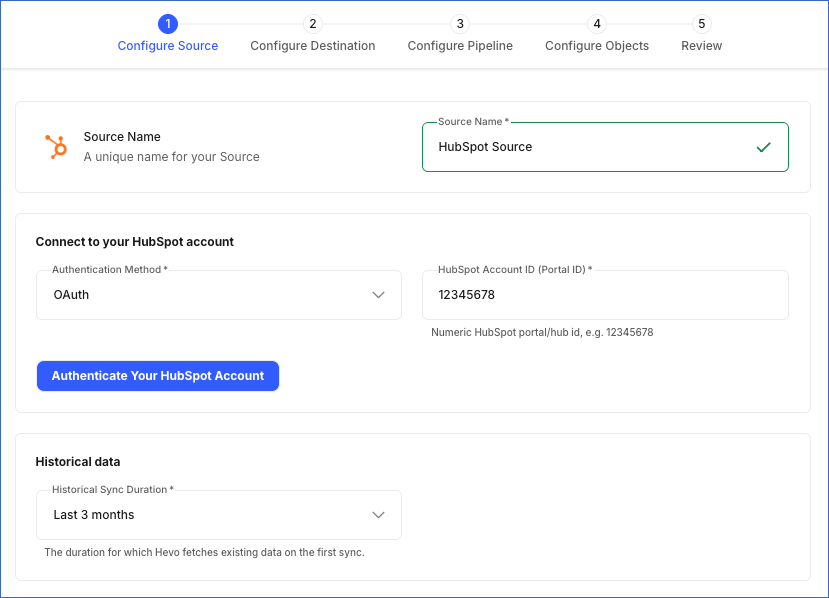Go to the Review step
Image resolution: width=829 pixels, height=598 pixels.
(702, 46)
